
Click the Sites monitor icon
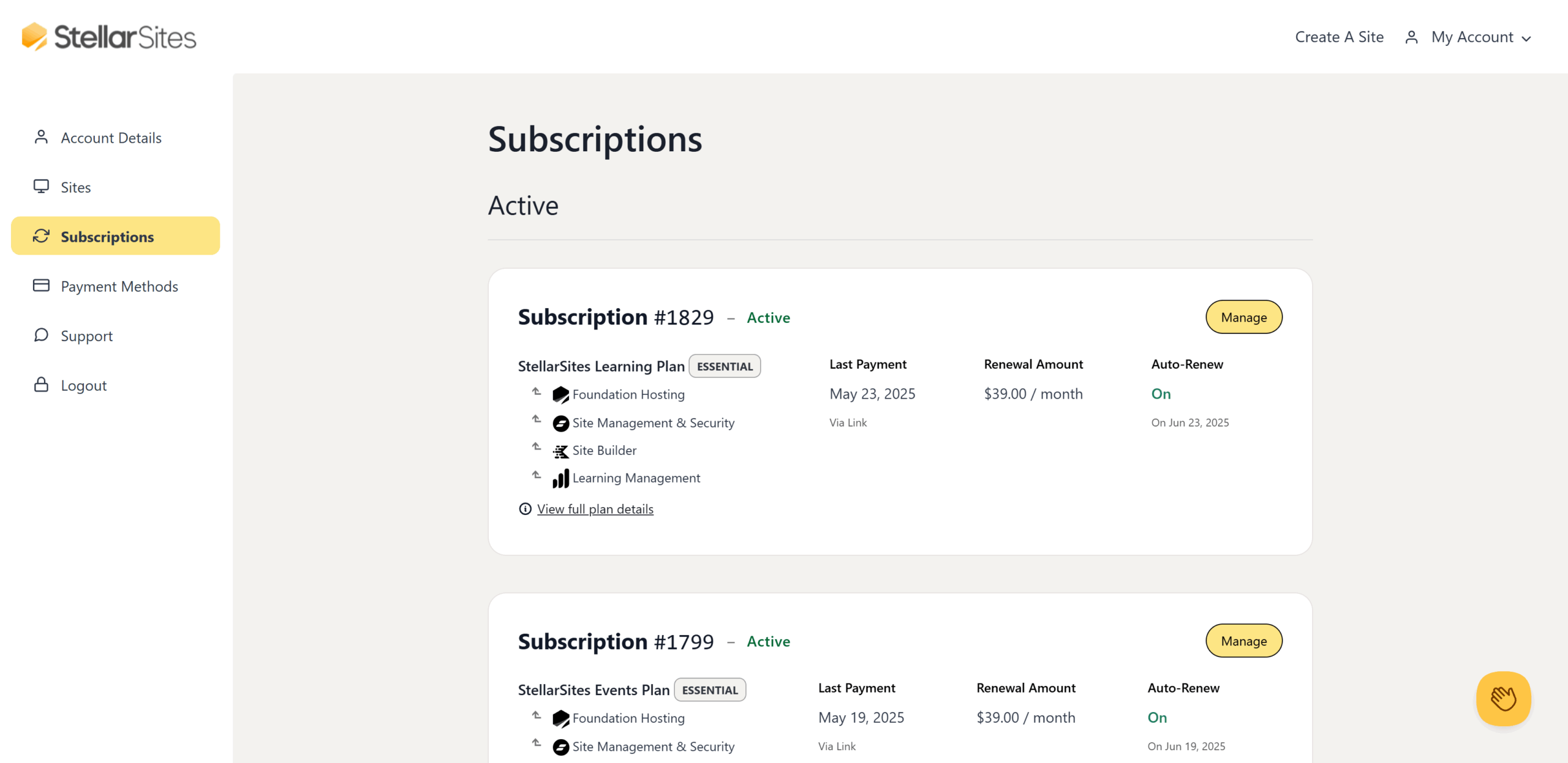click(x=40, y=186)
